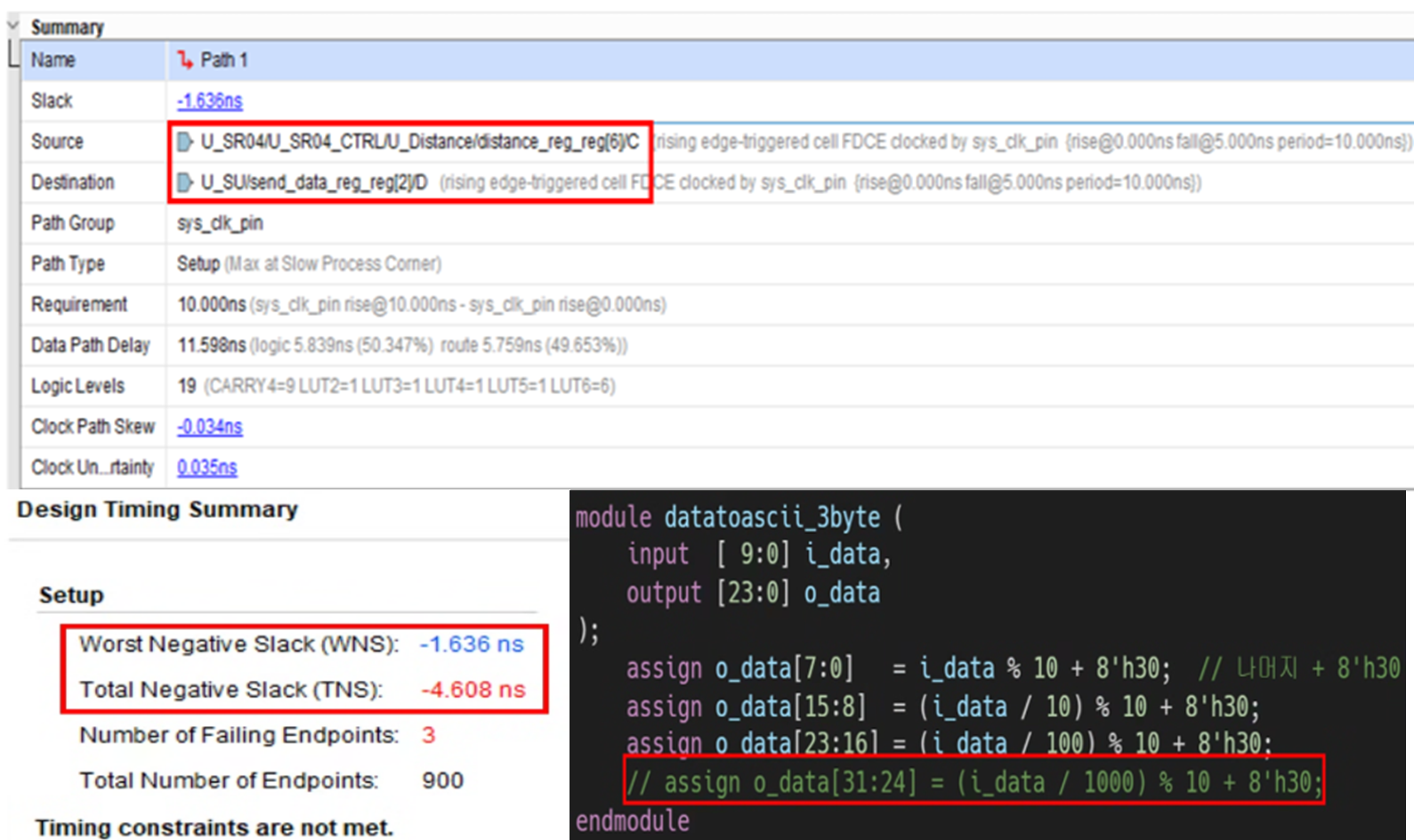Image resolution: width=1414 pixels, height=840 pixels.
Task: Click the Destination pin icon
Action: click(x=185, y=182)
